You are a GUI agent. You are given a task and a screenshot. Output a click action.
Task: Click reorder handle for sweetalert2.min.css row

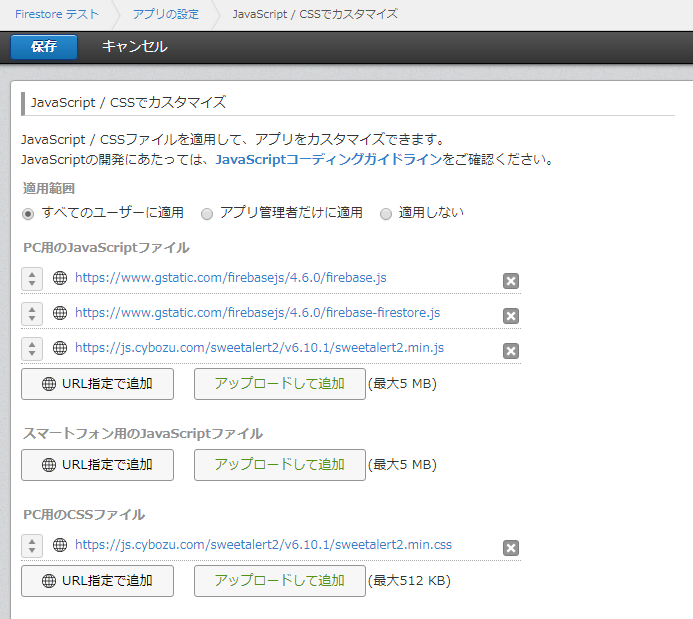click(x=32, y=546)
